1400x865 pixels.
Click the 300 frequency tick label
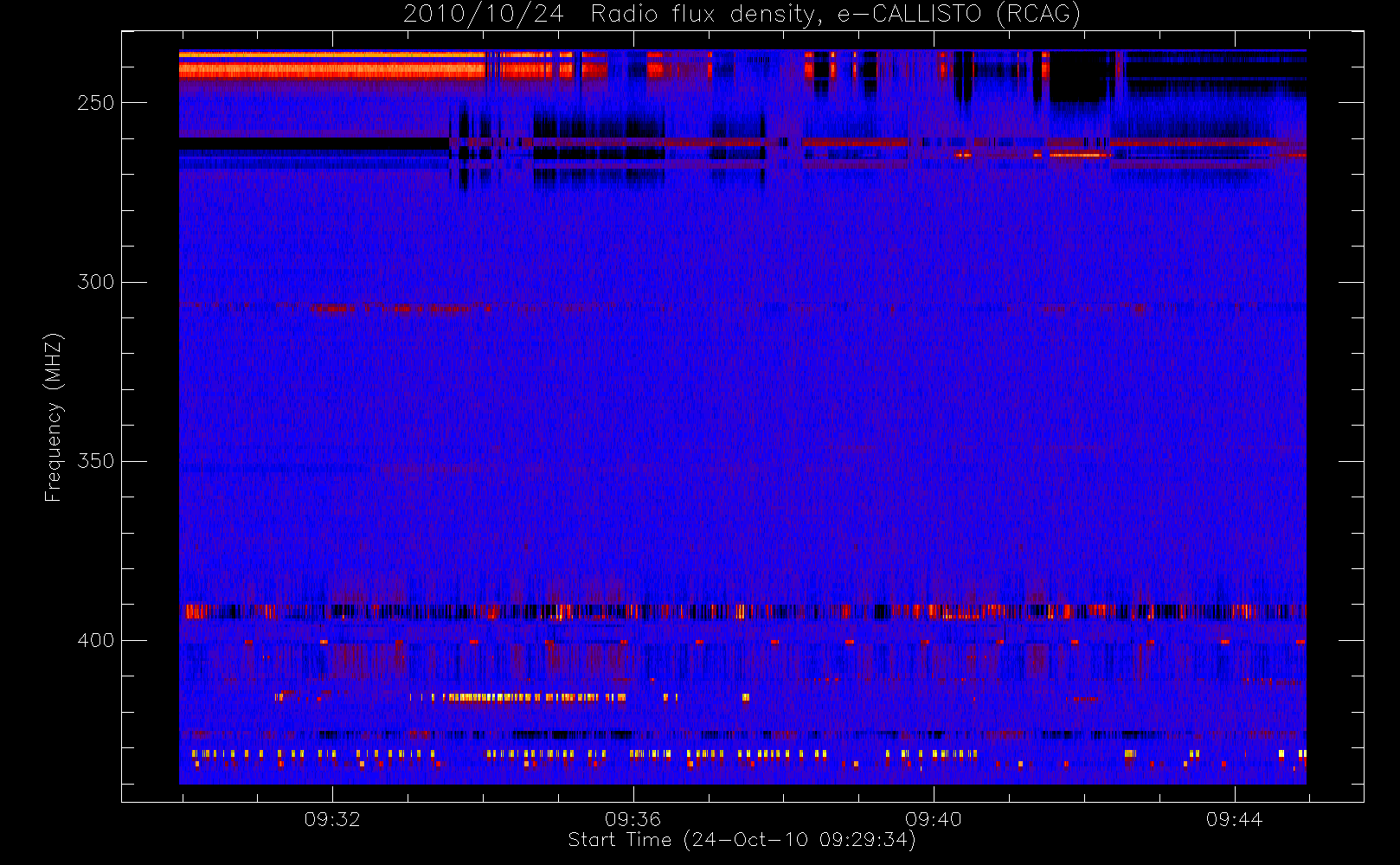(96, 282)
